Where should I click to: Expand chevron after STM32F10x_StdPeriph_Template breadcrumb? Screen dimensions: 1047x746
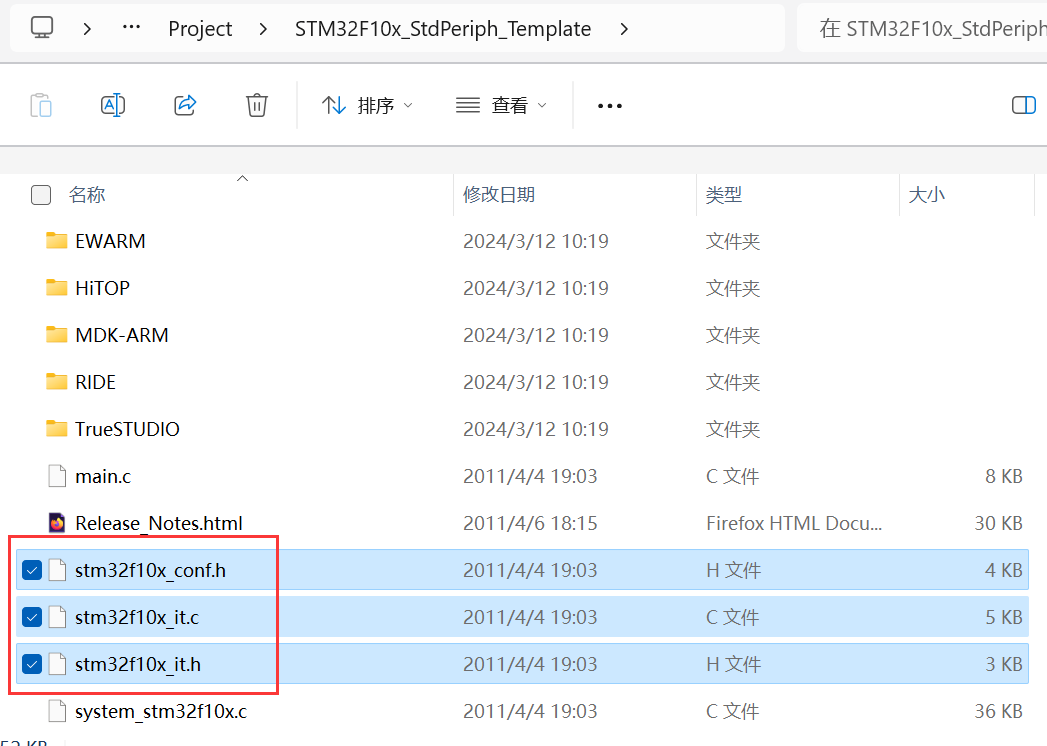[x=624, y=29]
